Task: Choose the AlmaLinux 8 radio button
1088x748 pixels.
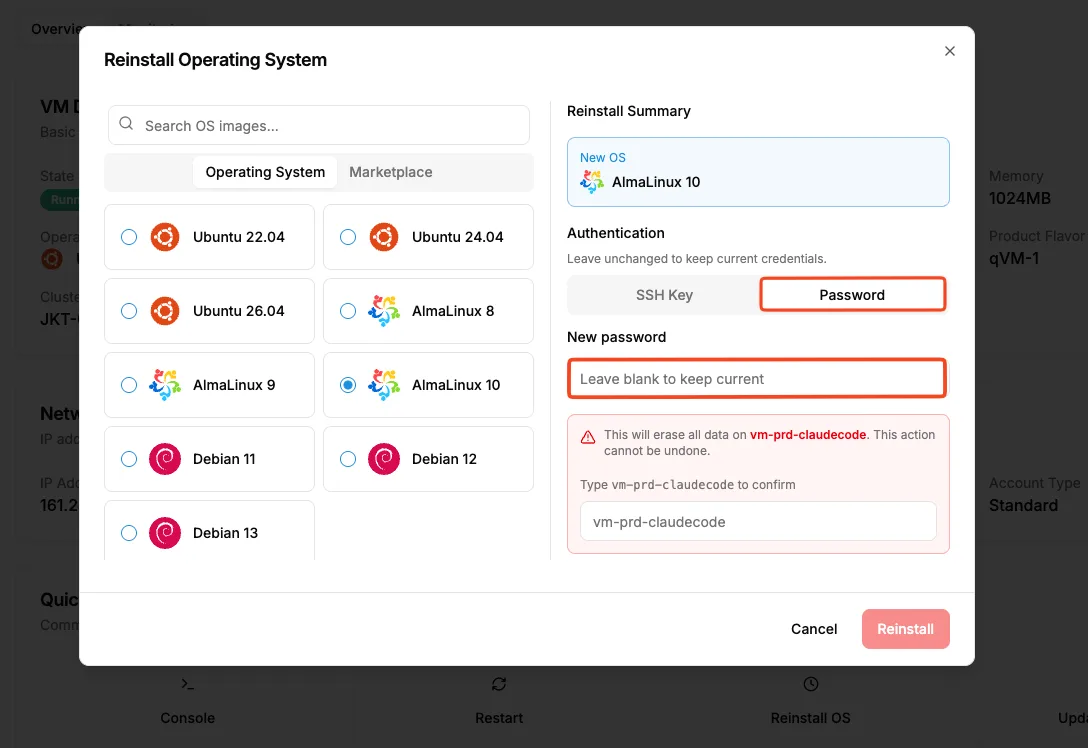Action: 348,311
